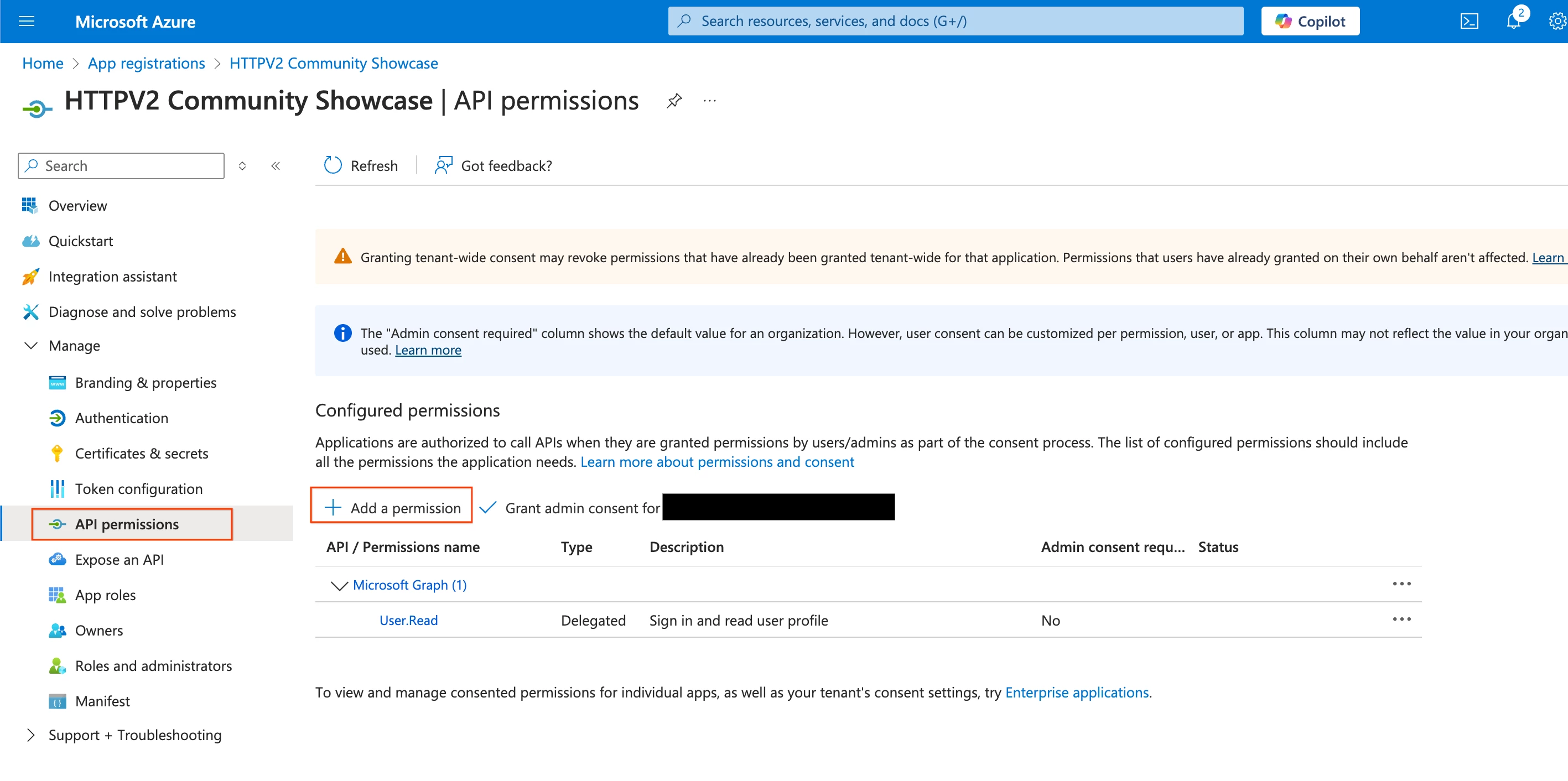Open Token configuration
Viewport: 1568px width, 781px height.
139,488
